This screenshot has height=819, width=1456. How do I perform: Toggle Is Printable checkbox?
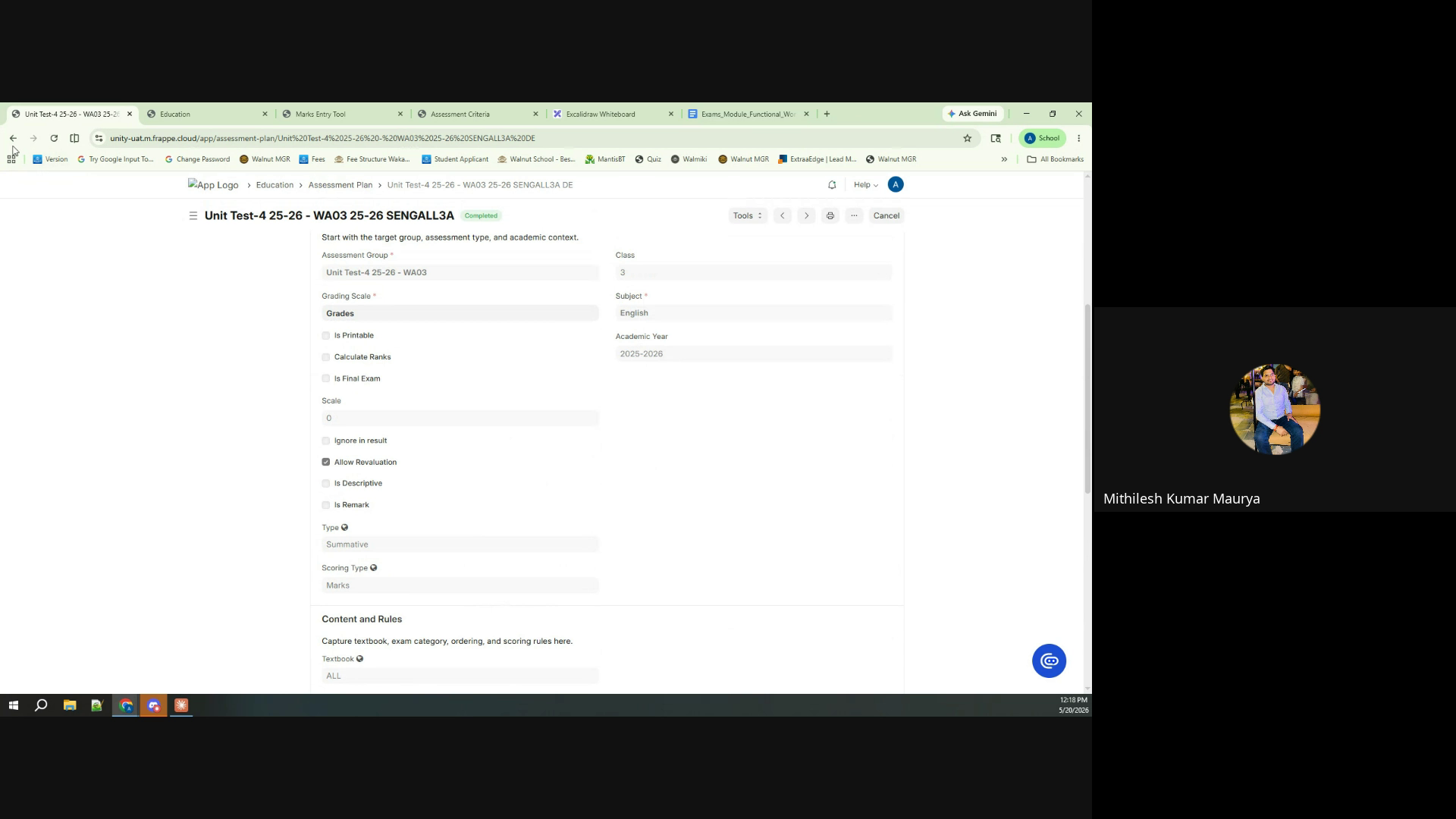(x=326, y=335)
